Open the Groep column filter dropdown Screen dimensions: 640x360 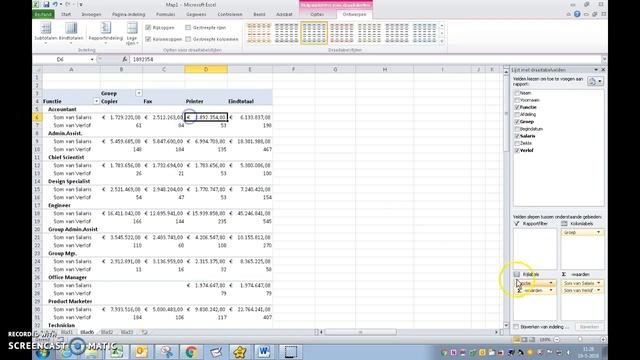coord(139,93)
